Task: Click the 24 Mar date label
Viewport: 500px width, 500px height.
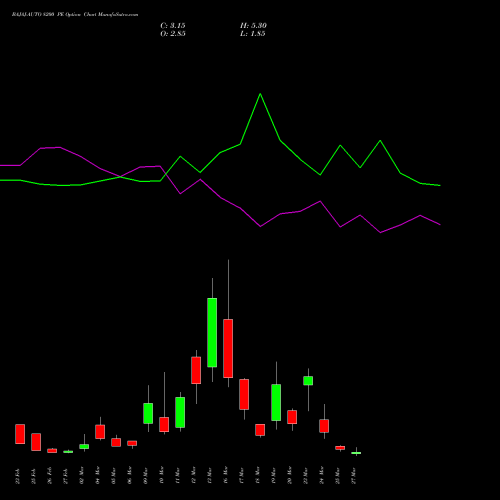Action: tap(322, 475)
